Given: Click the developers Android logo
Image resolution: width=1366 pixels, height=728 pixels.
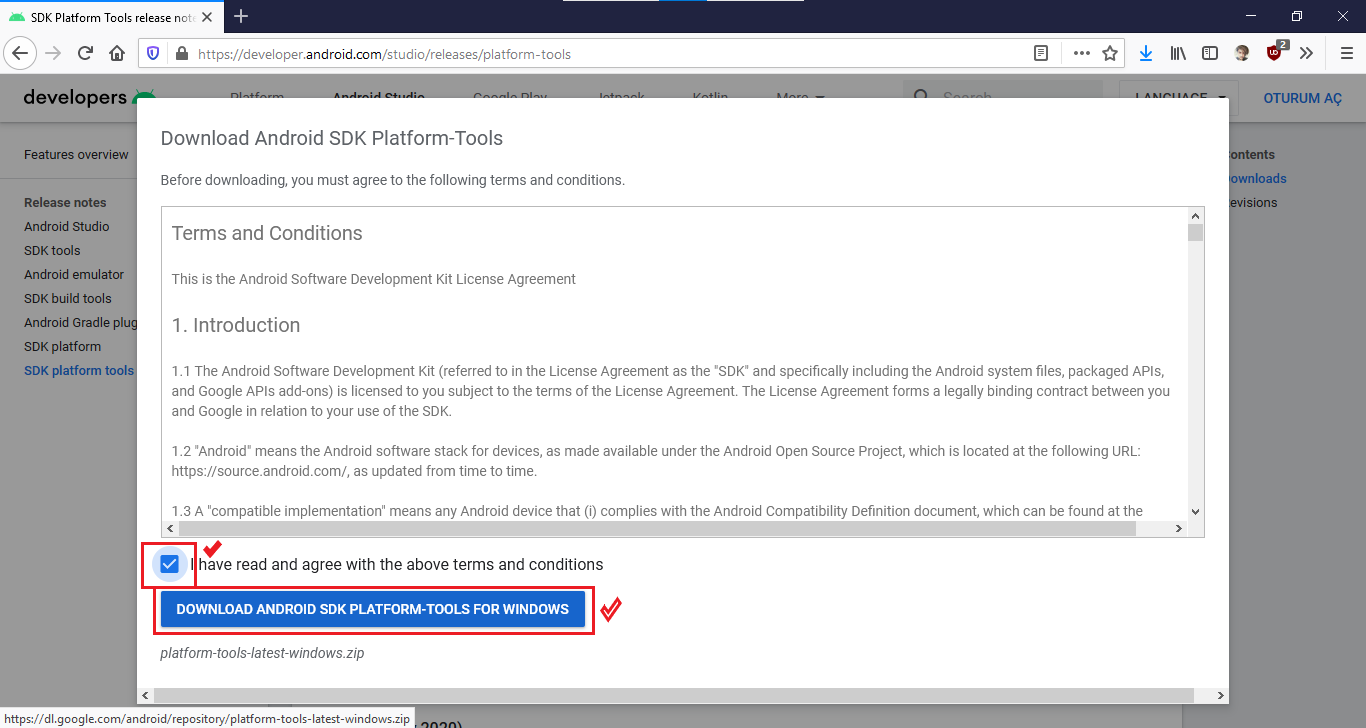Looking at the screenshot, I should 90,97.
